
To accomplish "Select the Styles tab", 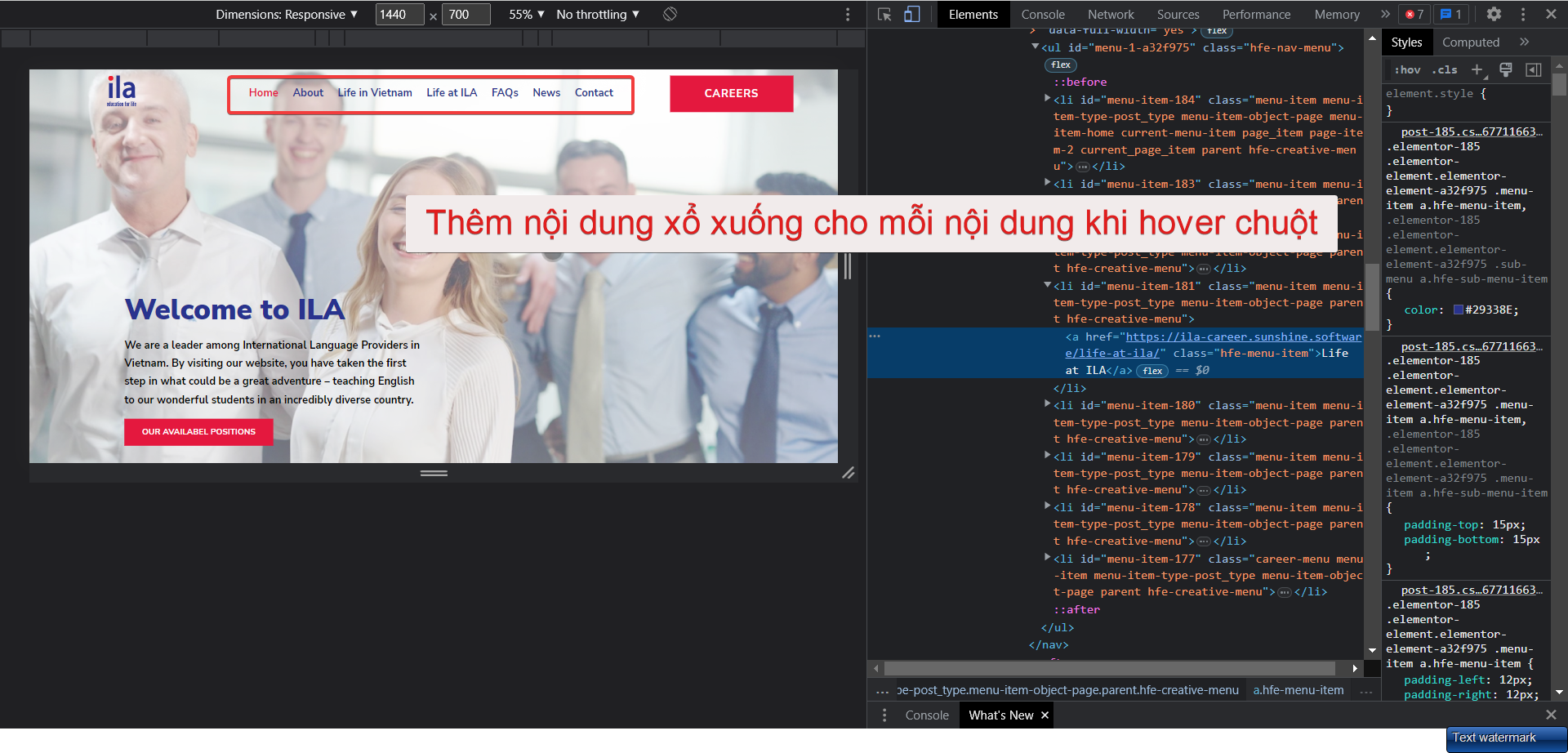I will click(1406, 42).
